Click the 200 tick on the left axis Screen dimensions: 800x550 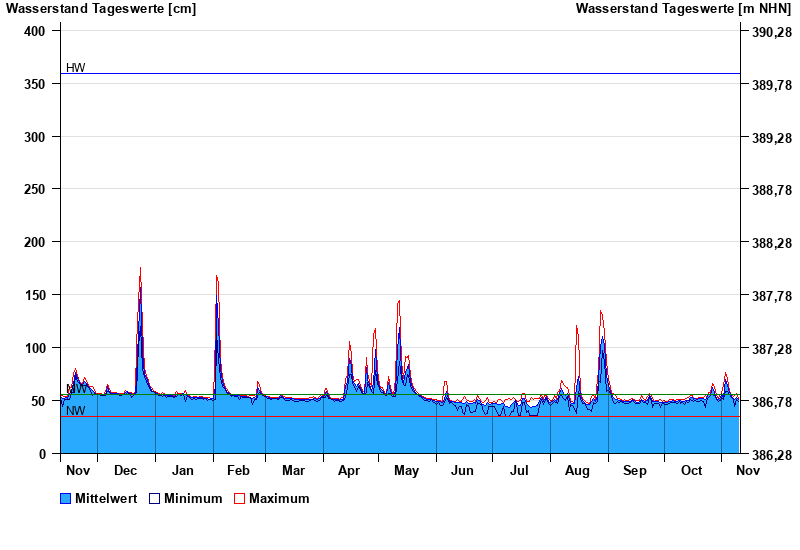tap(35, 242)
